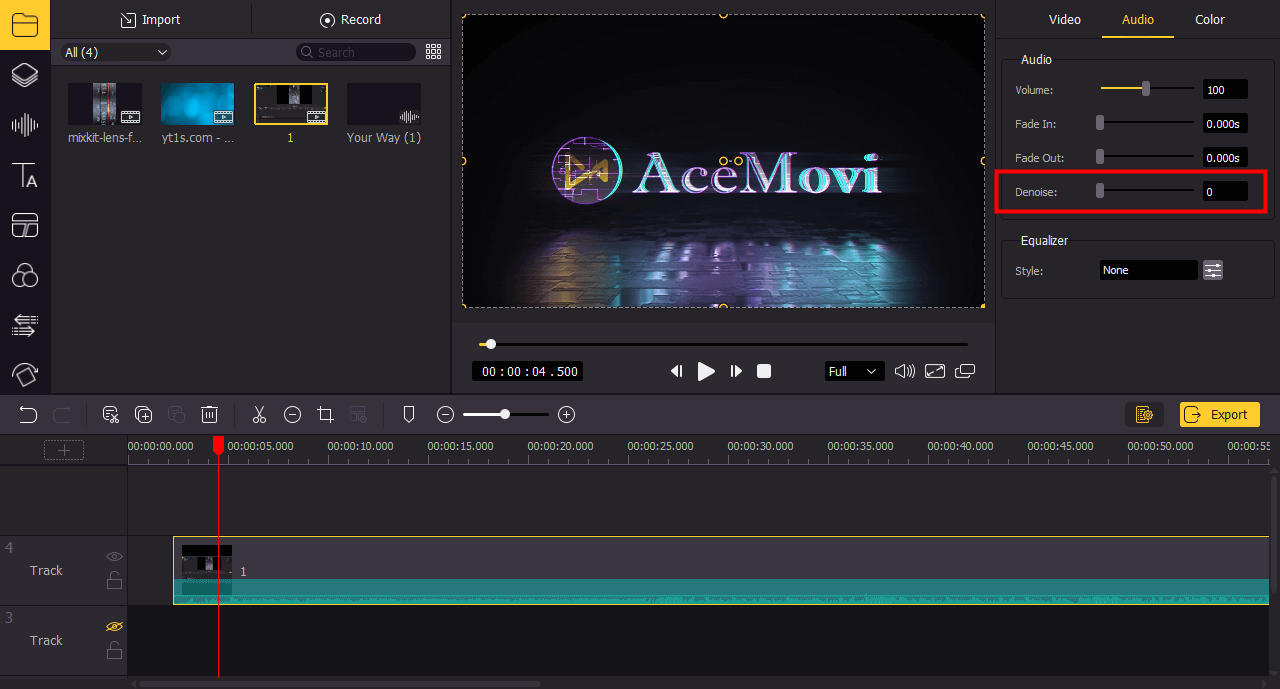Select the mixkit-lens-f media thumbnail
Image resolution: width=1280 pixels, height=689 pixels.
pyautogui.click(x=105, y=104)
